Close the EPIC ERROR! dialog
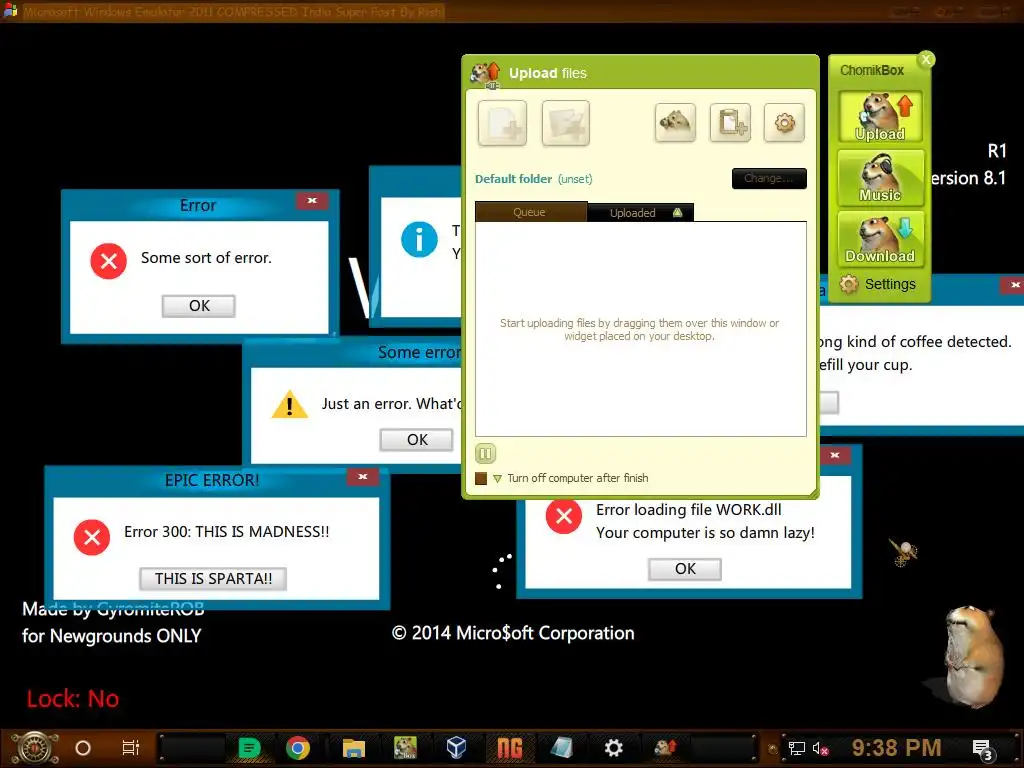The width and height of the screenshot is (1024, 768). coord(363,477)
